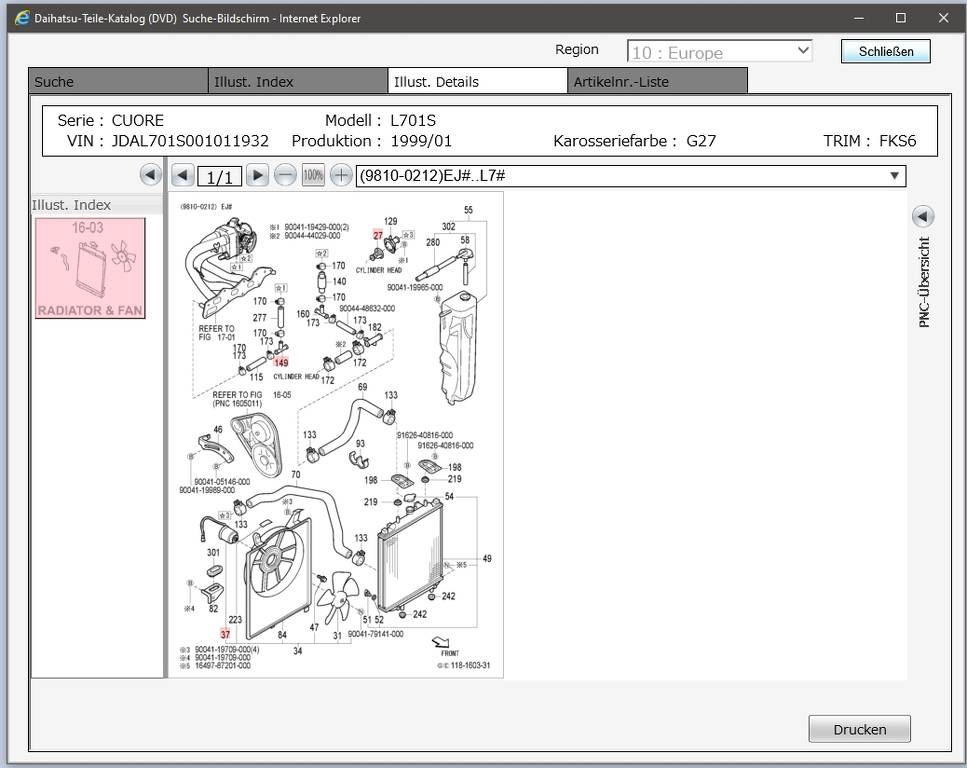Viewport: 967px width, 768px height.
Task: Click the Schließen button
Action: (x=886, y=51)
